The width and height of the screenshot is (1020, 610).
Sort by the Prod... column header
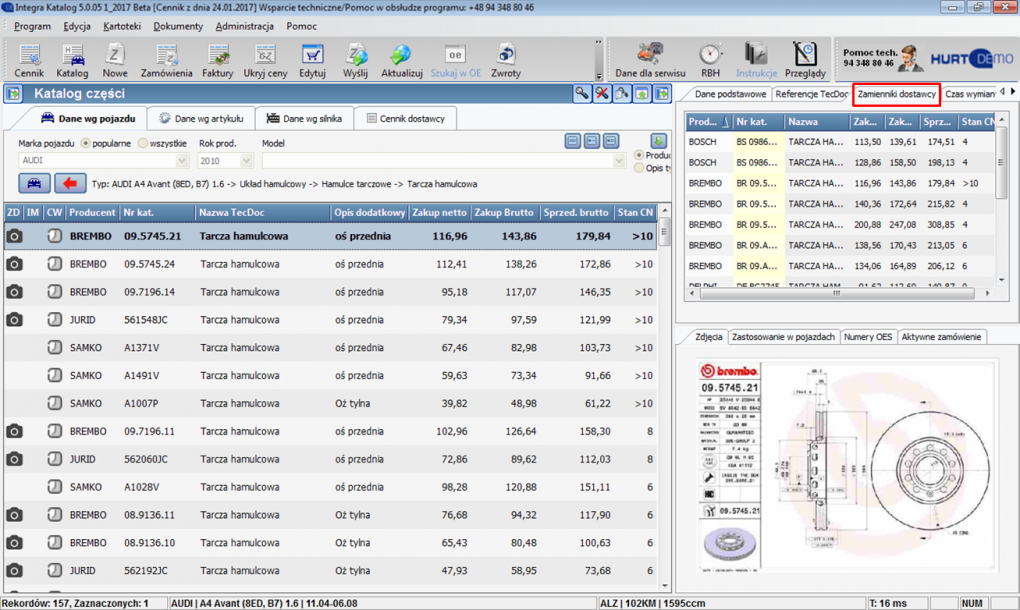[708, 122]
